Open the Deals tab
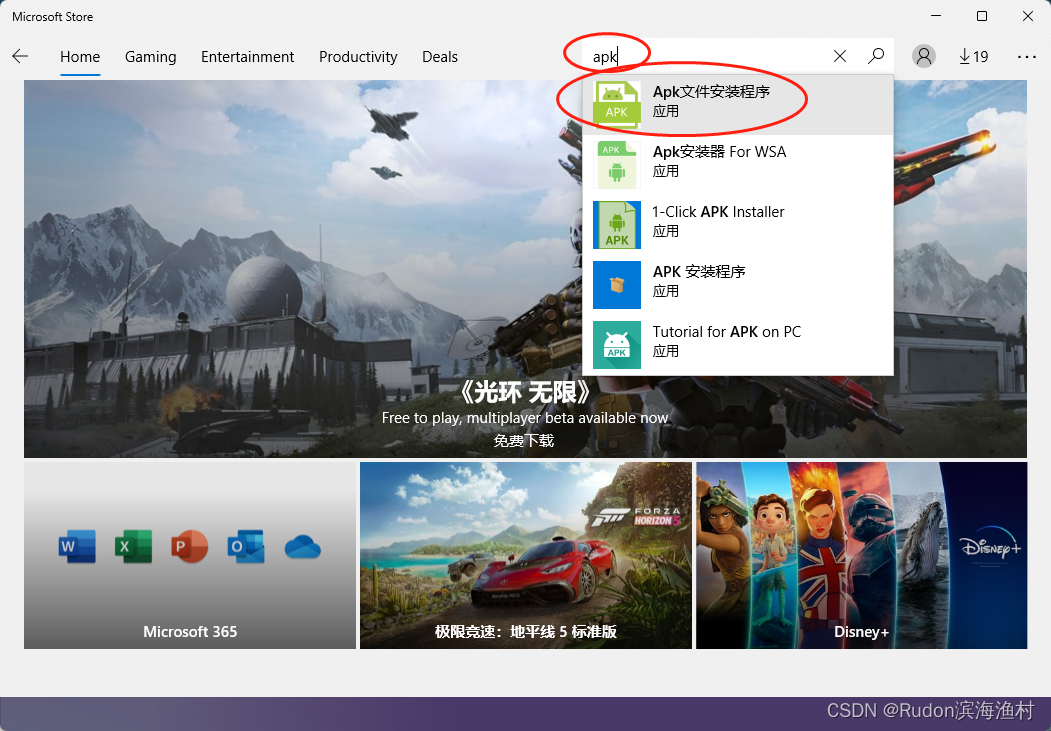 click(x=440, y=57)
